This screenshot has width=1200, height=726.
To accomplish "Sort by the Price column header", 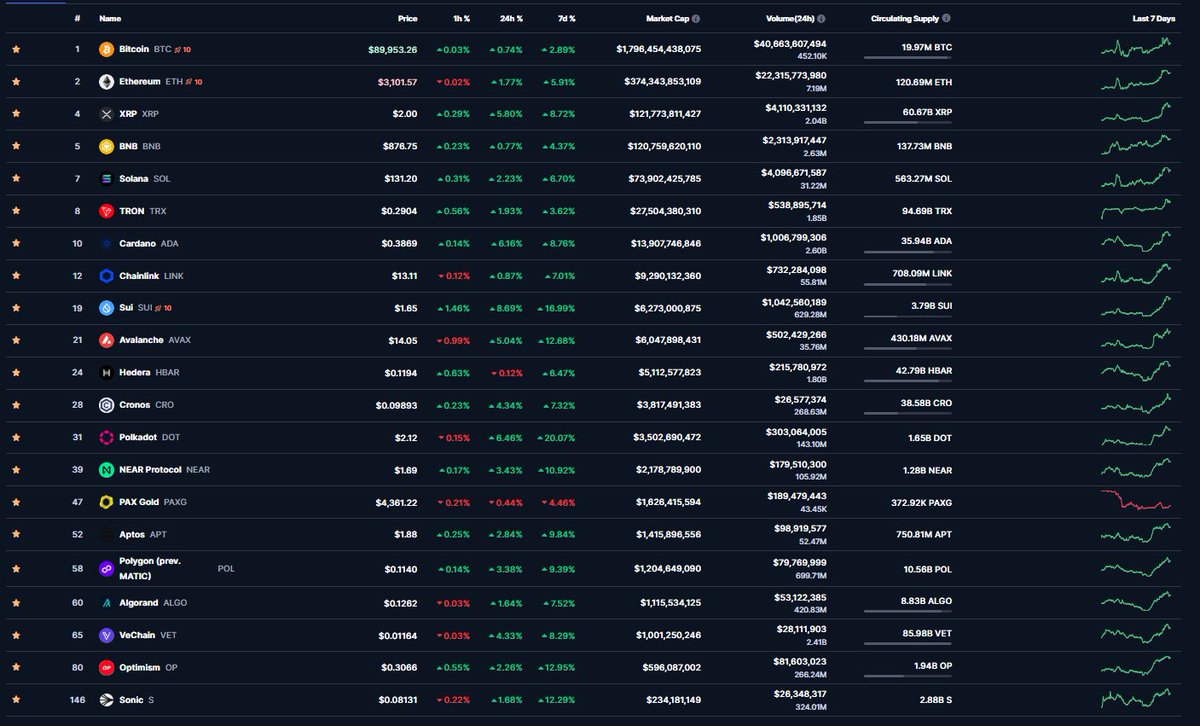I will [x=407, y=18].
